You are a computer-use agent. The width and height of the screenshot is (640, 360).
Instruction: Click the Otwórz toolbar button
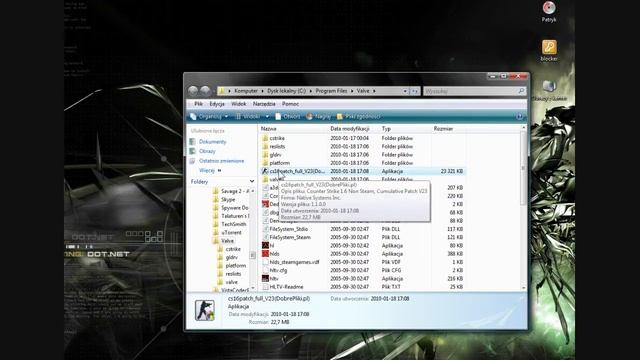(x=288, y=117)
